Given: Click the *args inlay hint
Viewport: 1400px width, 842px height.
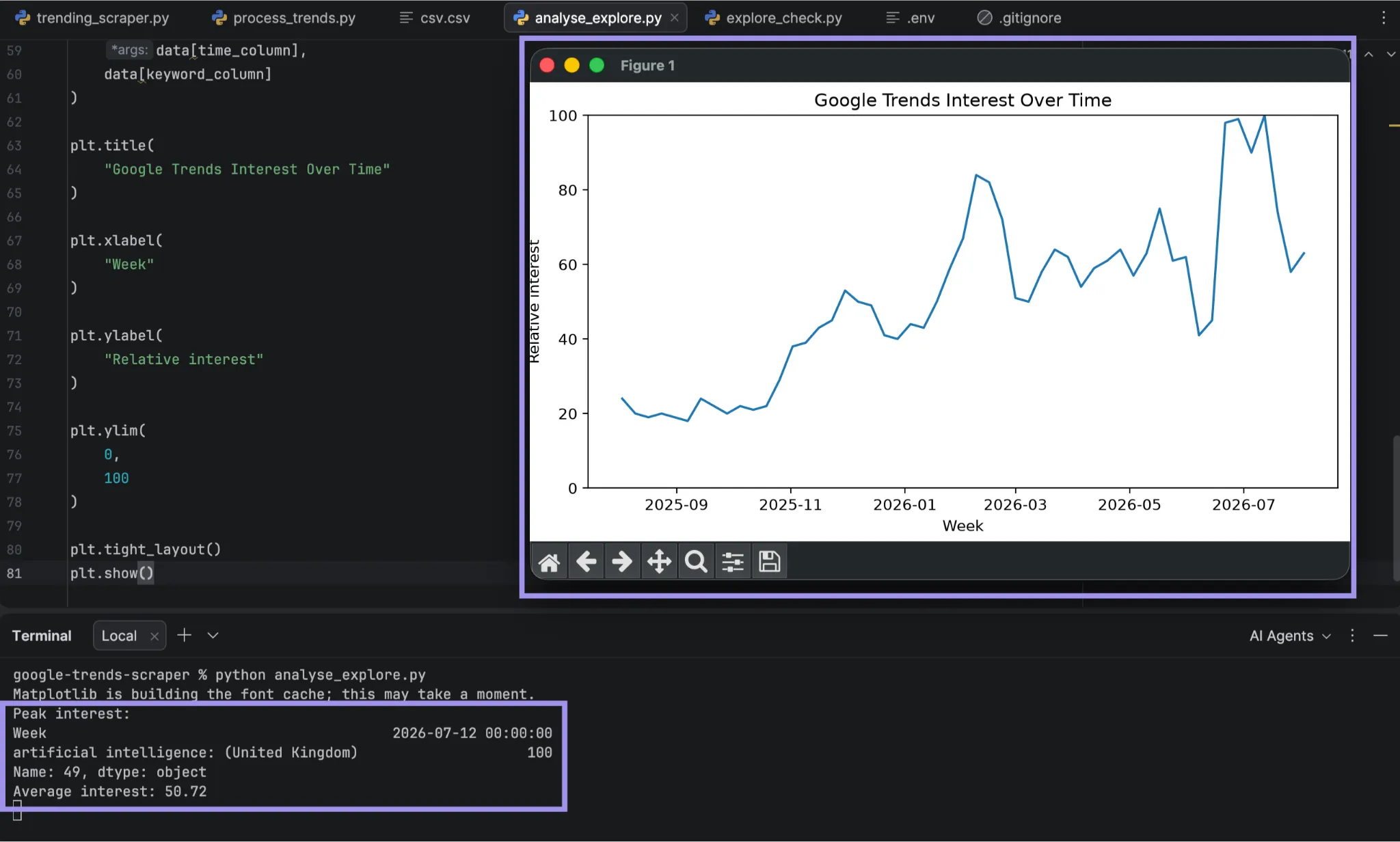Looking at the screenshot, I should pyautogui.click(x=129, y=50).
